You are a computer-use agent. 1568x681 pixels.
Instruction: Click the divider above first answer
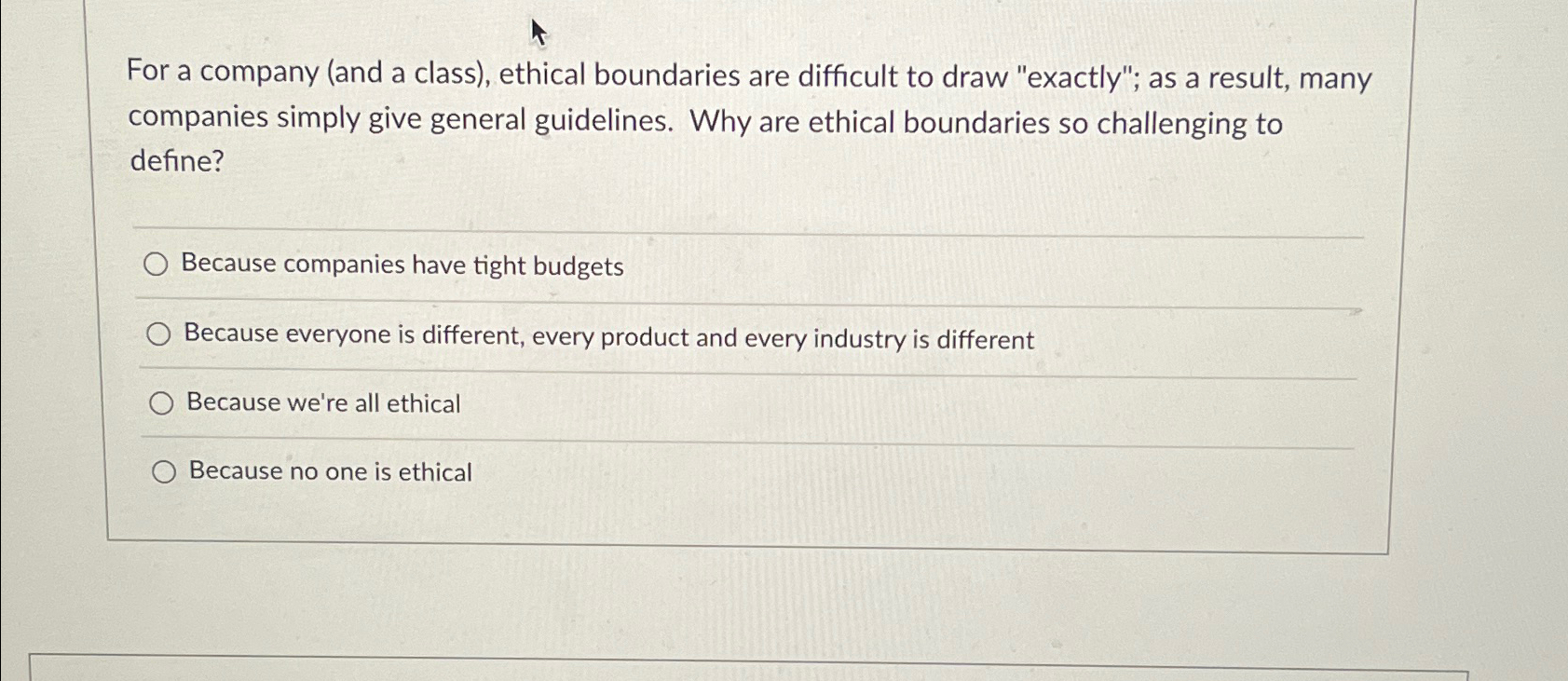745,226
